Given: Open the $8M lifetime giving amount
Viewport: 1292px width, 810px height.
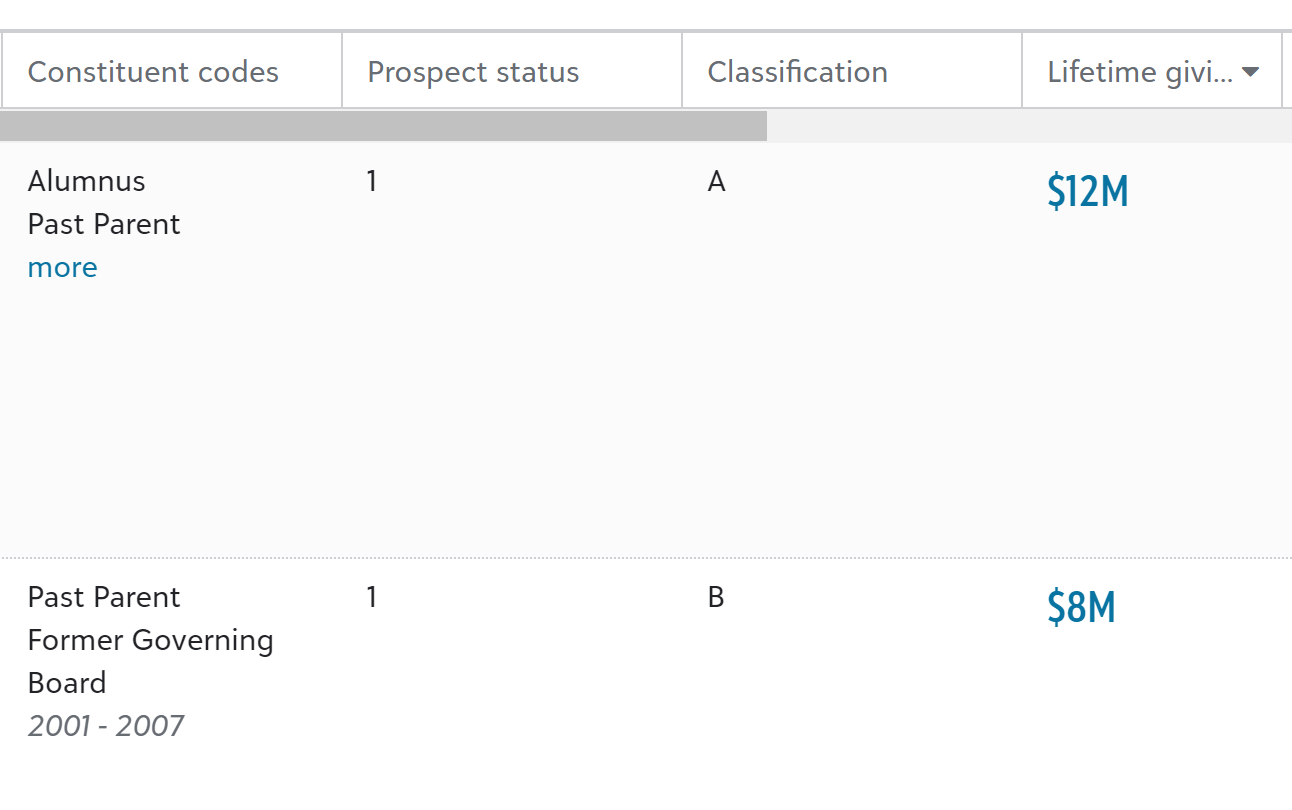Looking at the screenshot, I should pos(1081,607).
